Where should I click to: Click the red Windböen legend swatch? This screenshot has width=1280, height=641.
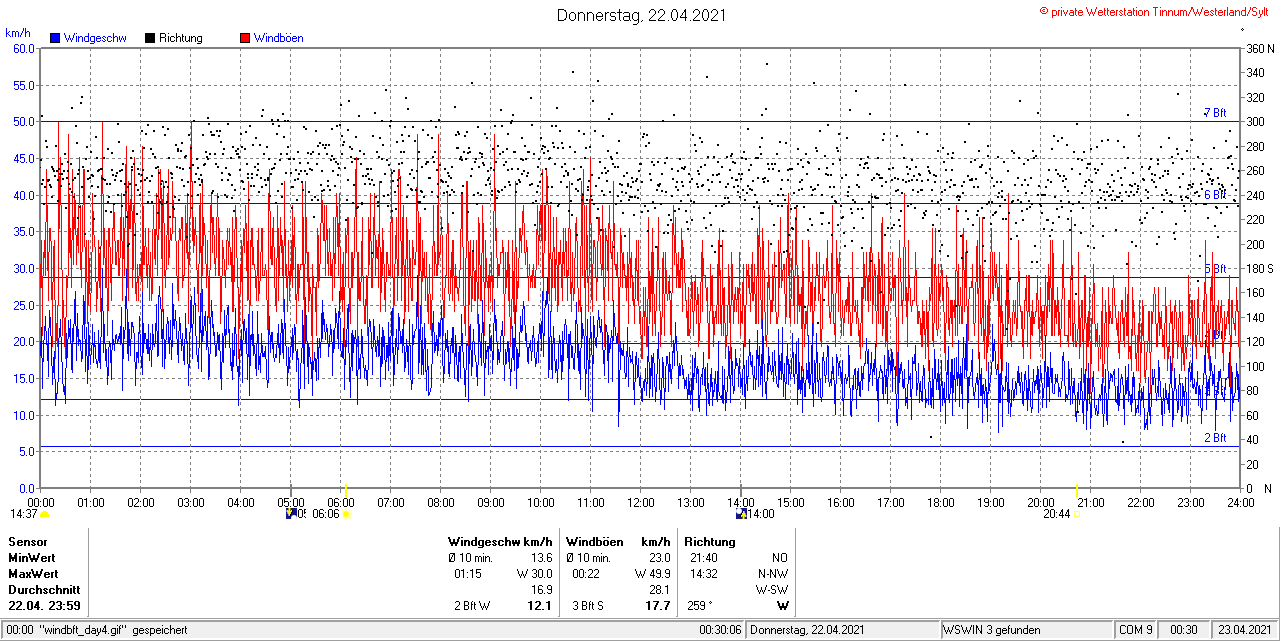(245, 38)
